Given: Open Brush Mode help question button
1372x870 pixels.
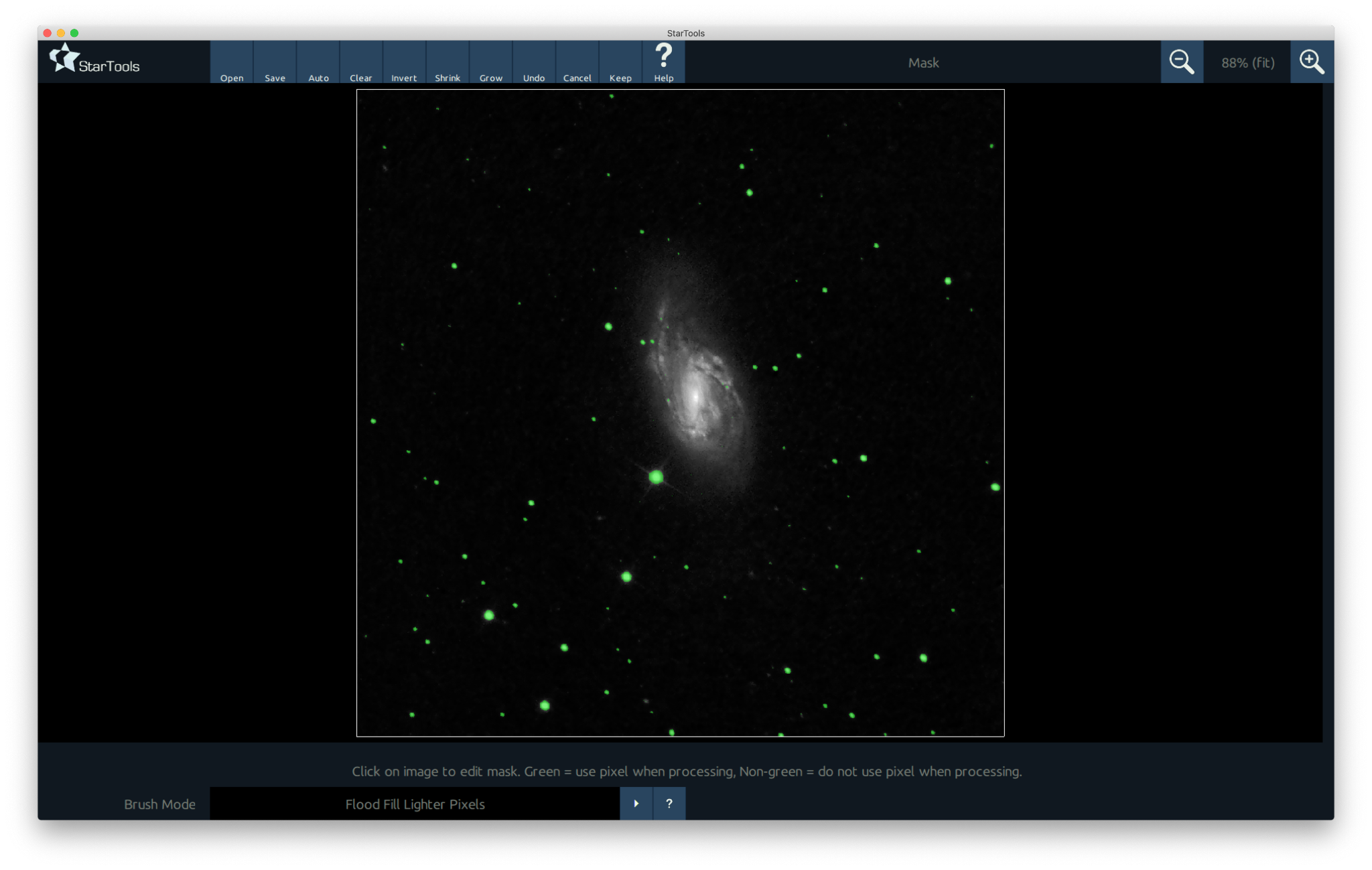Looking at the screenshot, I should click(x=669, y=804).
